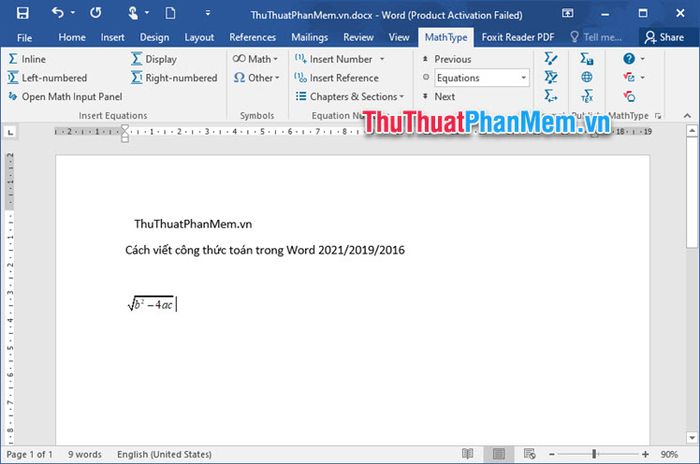Insert a Display equation

click(x=154, y=59)
